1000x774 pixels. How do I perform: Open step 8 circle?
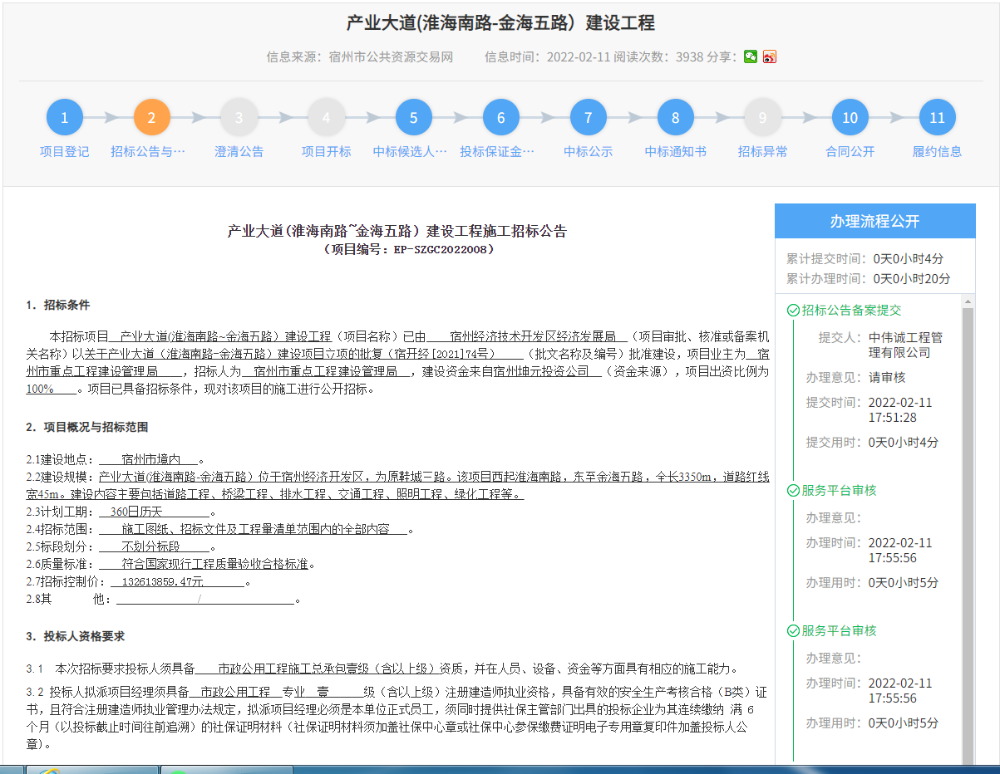[x=675, y=117]
